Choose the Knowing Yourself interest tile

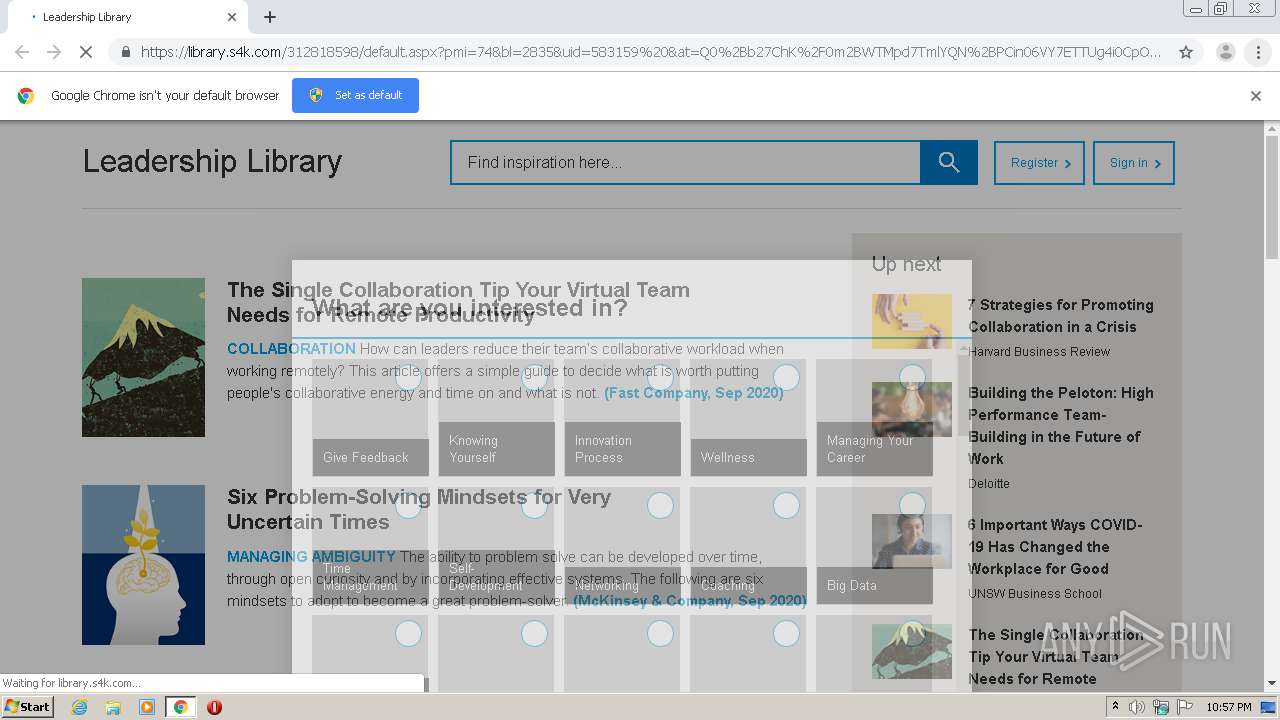(x=496, y=418)
